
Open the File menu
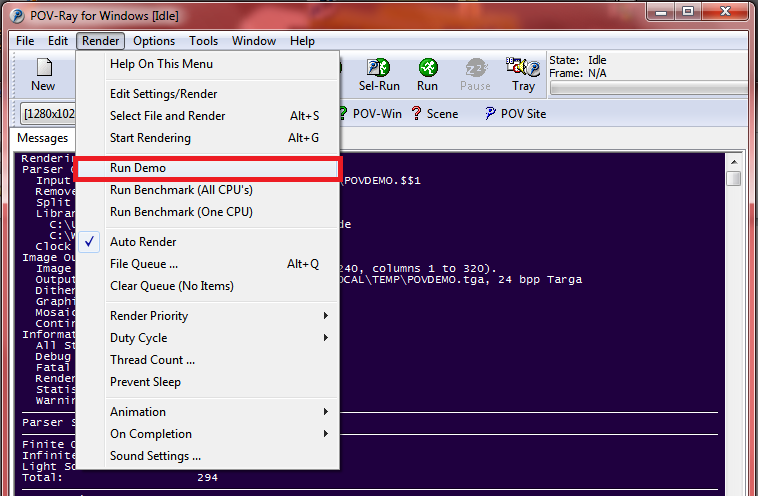pos(25,41)
